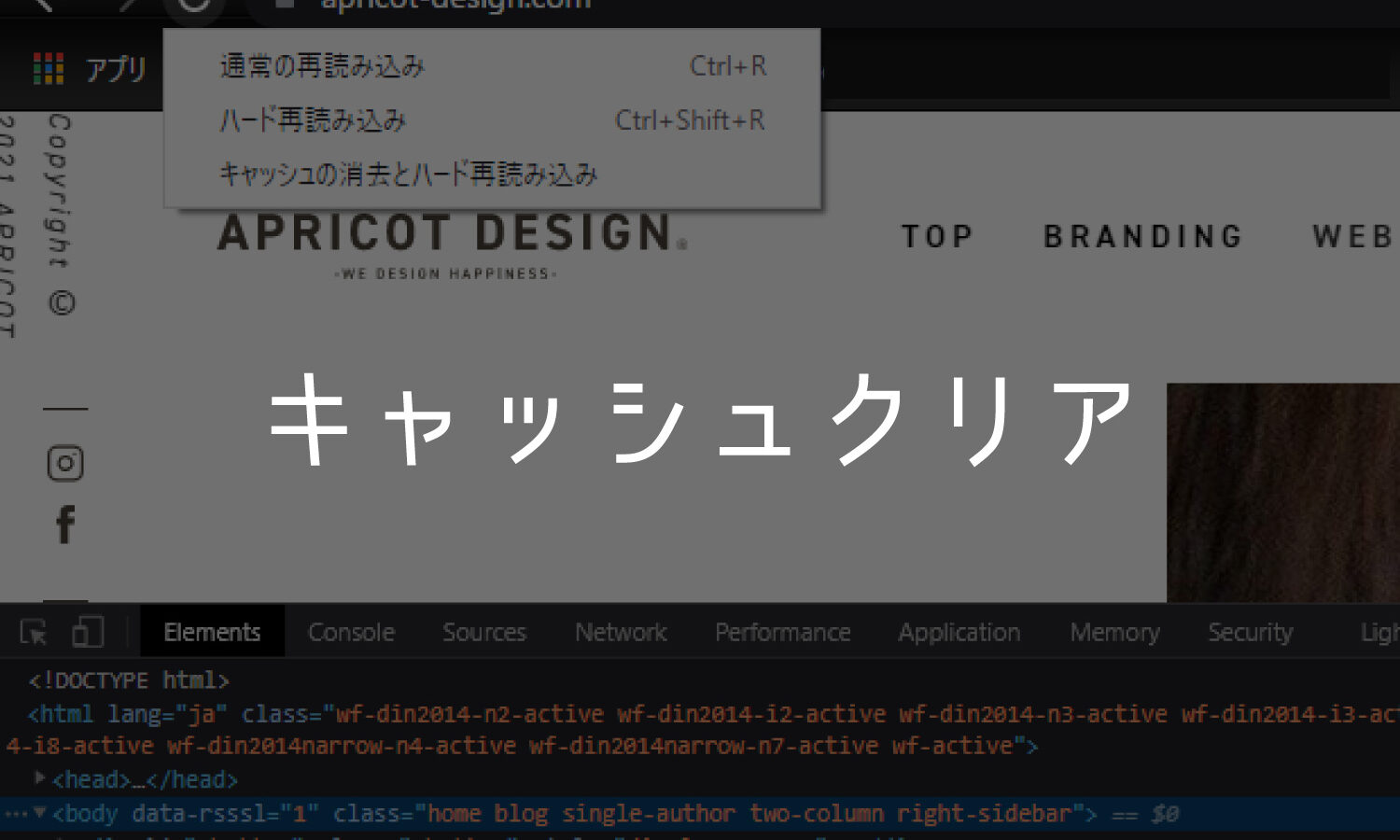Toggle the DevTools device toolbar icon
This screenshot has height=840, width=1400.
click(x=88, y=632)
